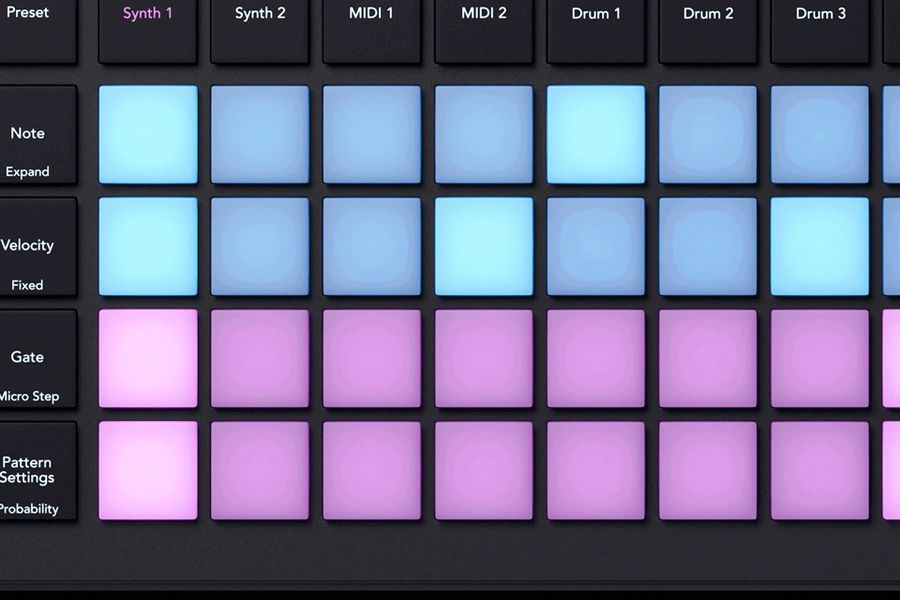Tap the bright pink Gate-row pad under Synth 1
The width and height of the screenshot is (900, 600).
pyautogui.click(x=148, y=358)
